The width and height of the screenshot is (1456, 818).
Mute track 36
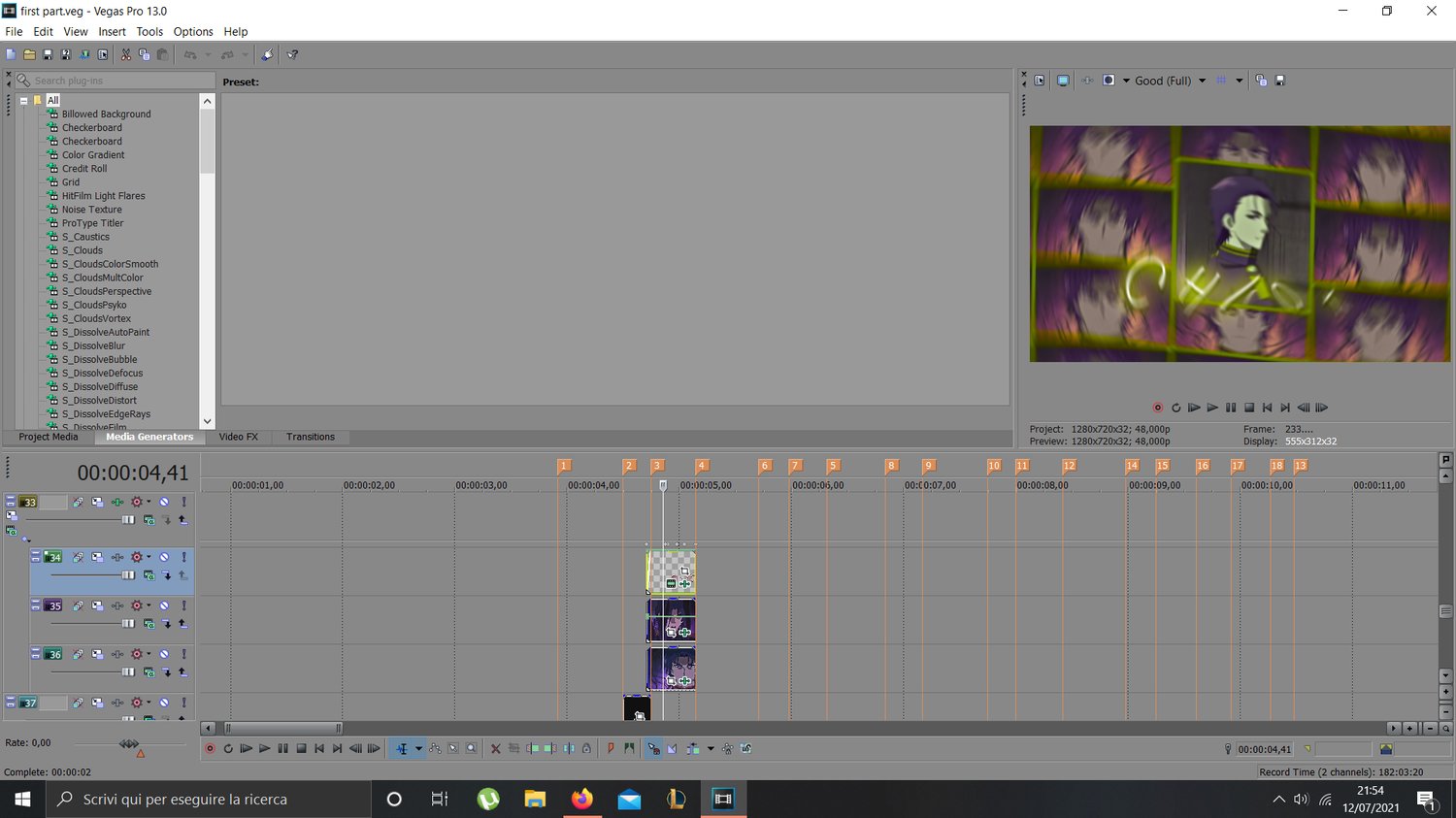click(x=164, y=654)
